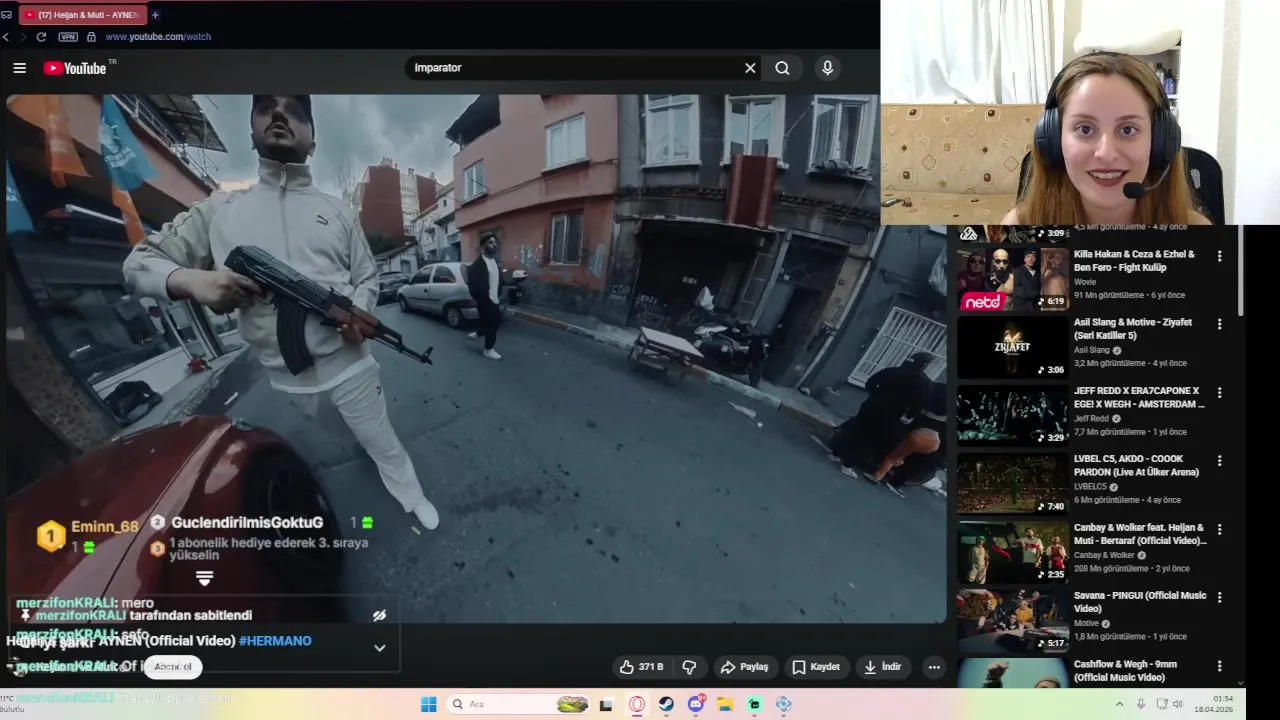Like the video with 371 B likes
The image size is (1280, 720).
[x=641, y=667]
